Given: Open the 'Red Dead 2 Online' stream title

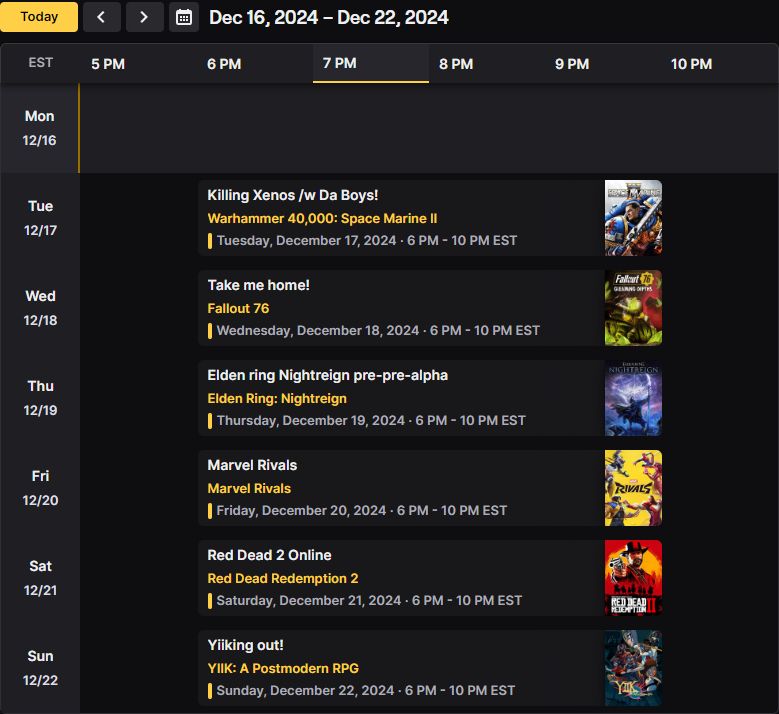Looking at the screenshot, I should pos(269,555).
